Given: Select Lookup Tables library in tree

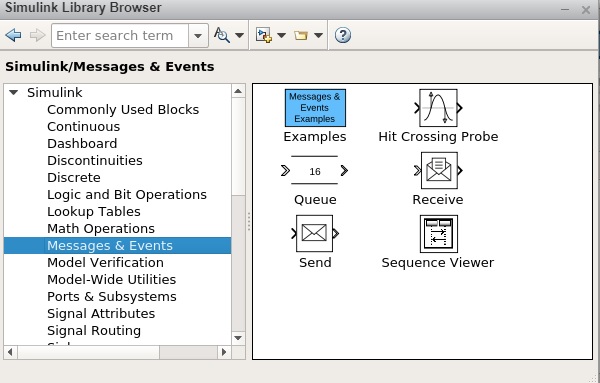Looking at the screenshot, I should [x=94, y=212].
